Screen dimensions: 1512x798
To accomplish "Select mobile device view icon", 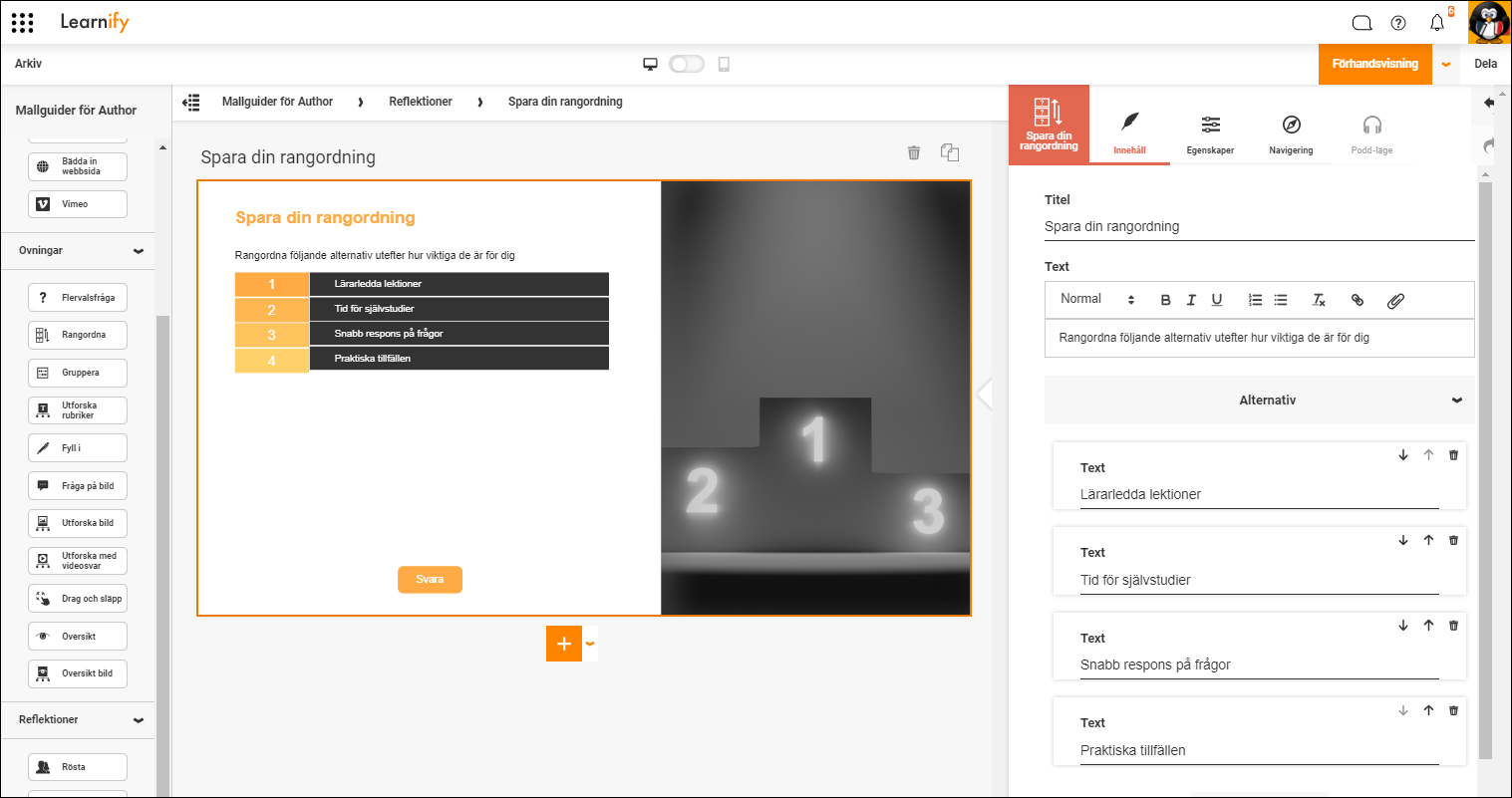I will (x=724, y=64).
